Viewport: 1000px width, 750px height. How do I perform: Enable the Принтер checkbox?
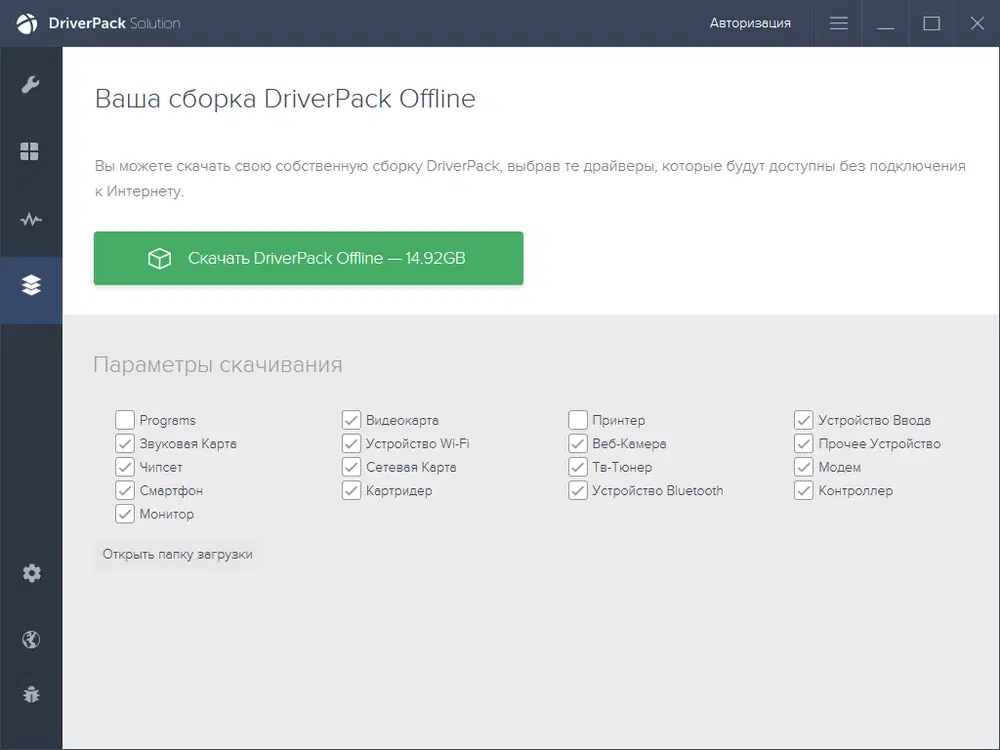(x=578, y=420)
